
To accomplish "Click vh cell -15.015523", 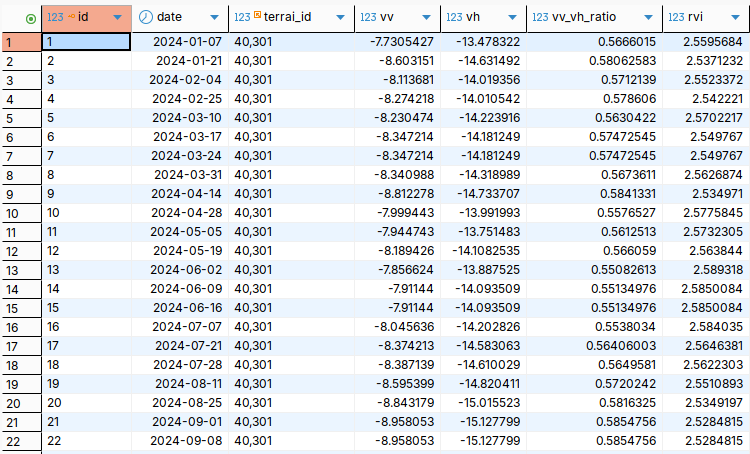I will pyautogui.click(x=484, y=403).
